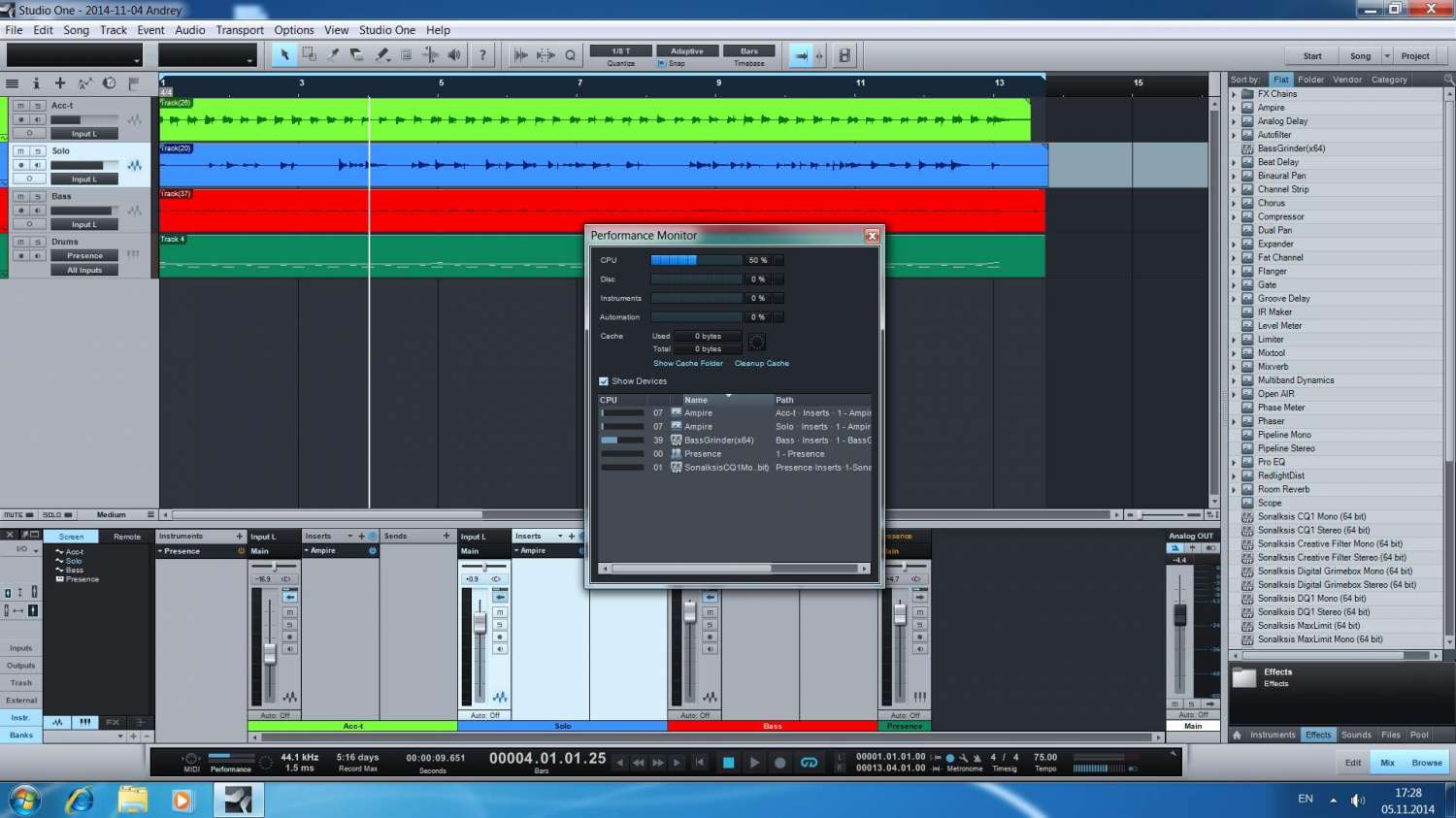Open the Audio menu
Image resolution: width=1456 pixels, height=818 pixels.
tap(190, 30)
